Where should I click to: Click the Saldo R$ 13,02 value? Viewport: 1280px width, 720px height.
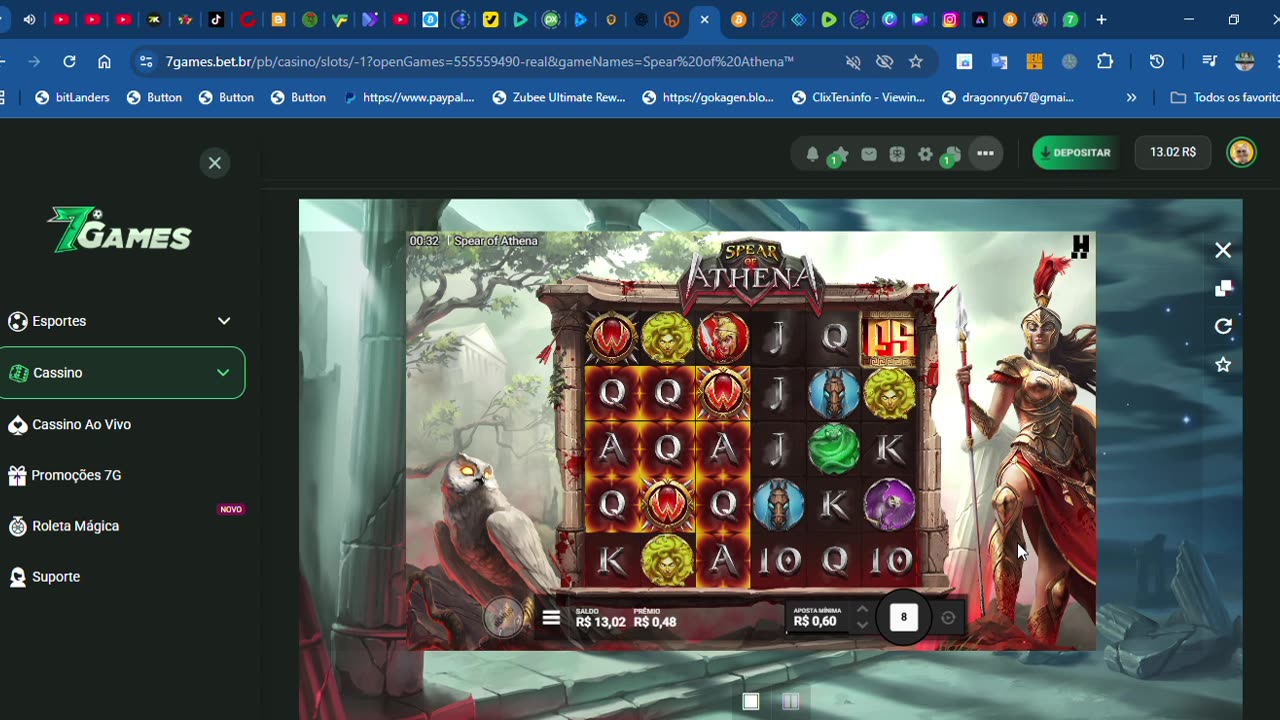600,622
